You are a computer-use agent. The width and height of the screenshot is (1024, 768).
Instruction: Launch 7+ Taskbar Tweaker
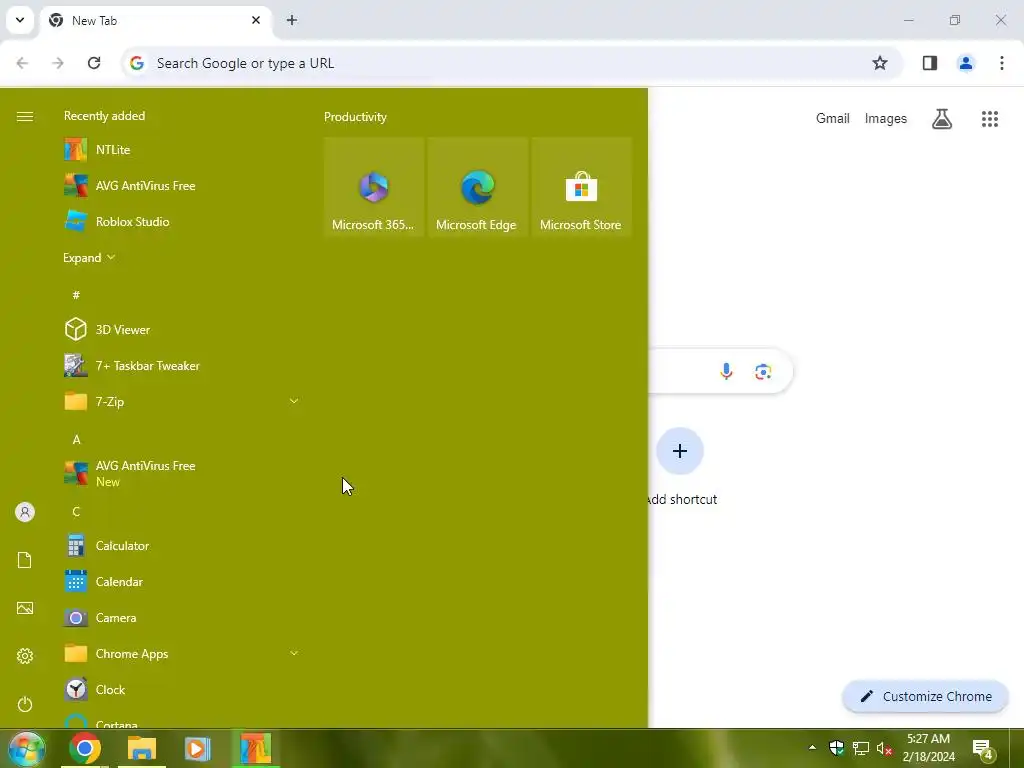[182, 366]
